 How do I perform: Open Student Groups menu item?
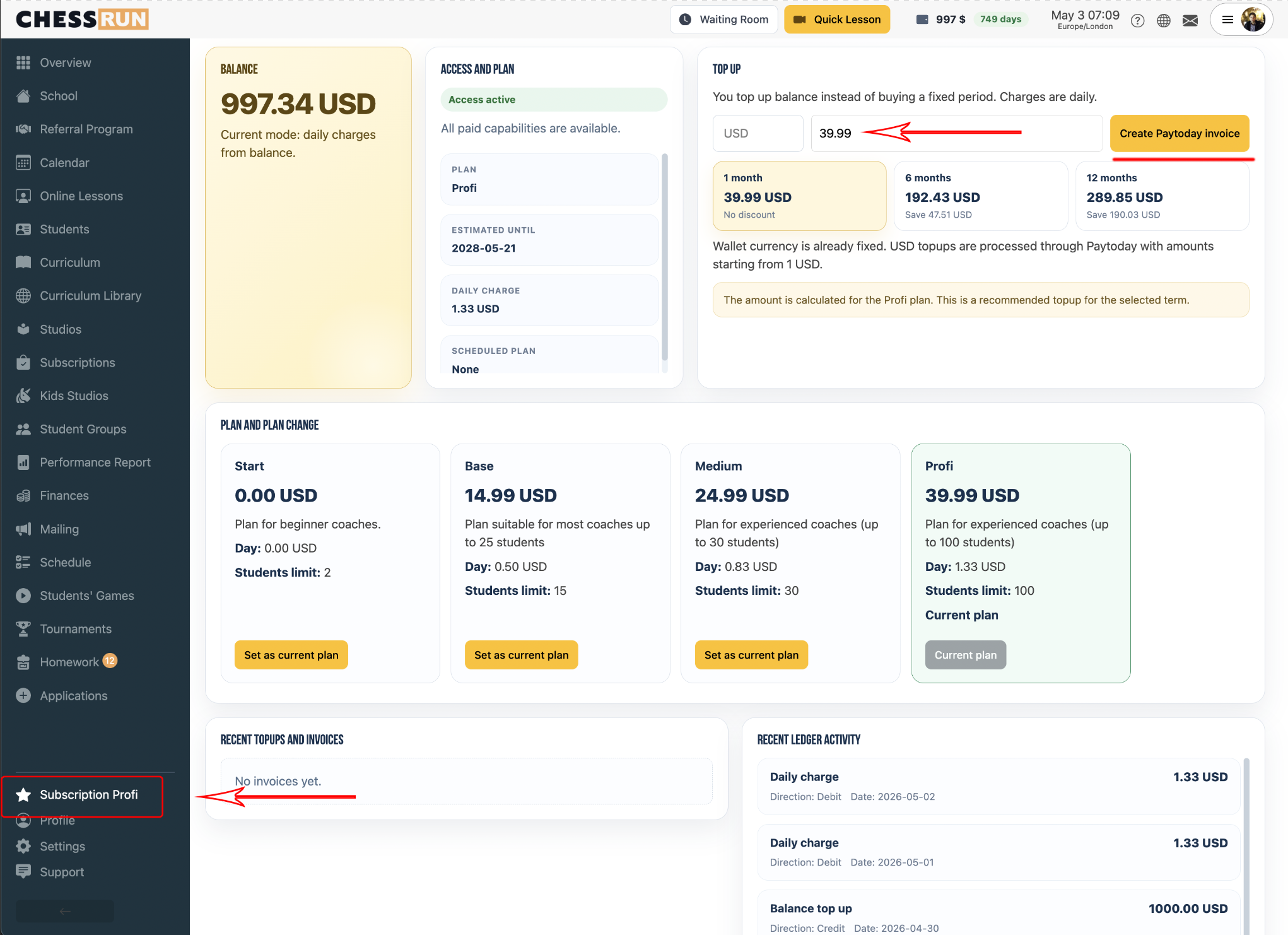pyautogui.click(x=83, y=429)
